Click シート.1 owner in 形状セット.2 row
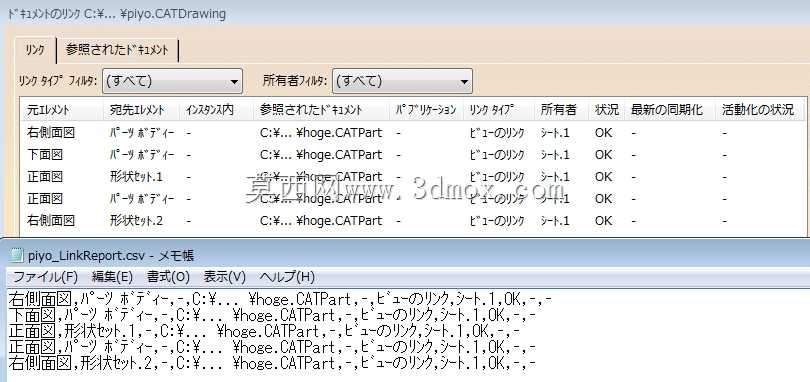Image resolution: width=810 pixels, height=382 pixels. [x=555, y=221]
